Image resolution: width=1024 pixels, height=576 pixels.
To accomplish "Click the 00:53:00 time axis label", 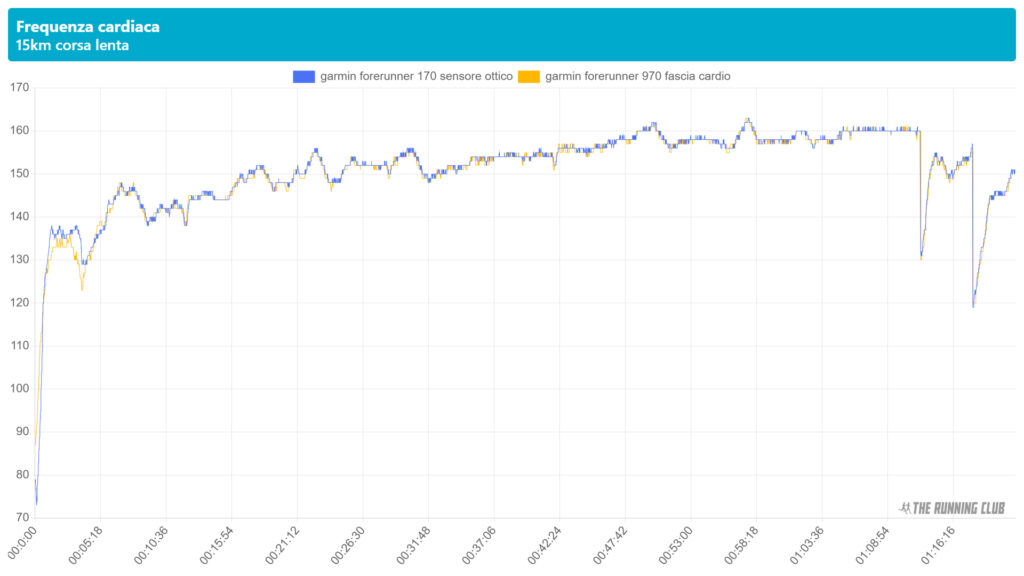I will click(676, 545).
